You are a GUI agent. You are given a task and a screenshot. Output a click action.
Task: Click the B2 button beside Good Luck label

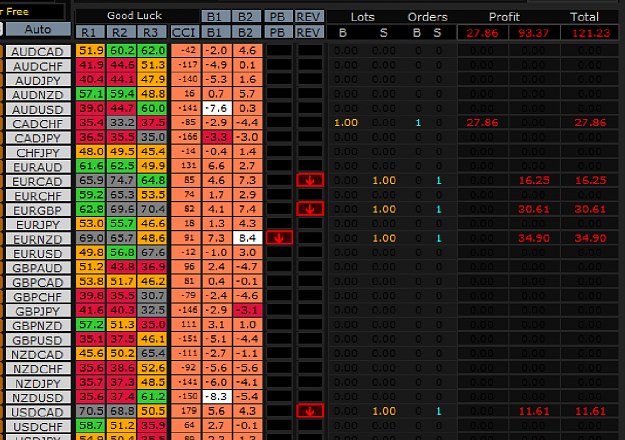point(247,17)
